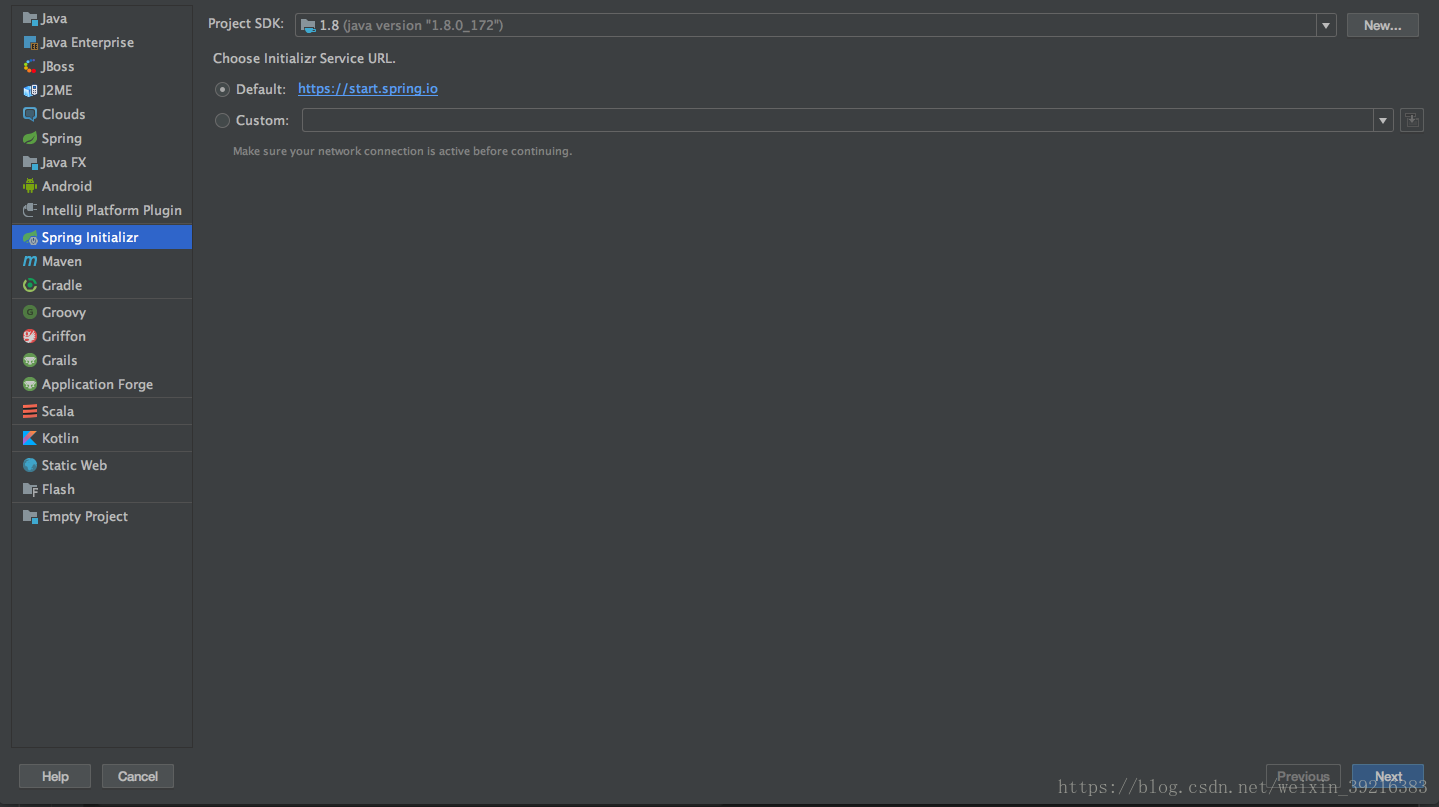Screen dimensions: 1439x807
Task: Select the Griffon label in list
Action: 64,337
